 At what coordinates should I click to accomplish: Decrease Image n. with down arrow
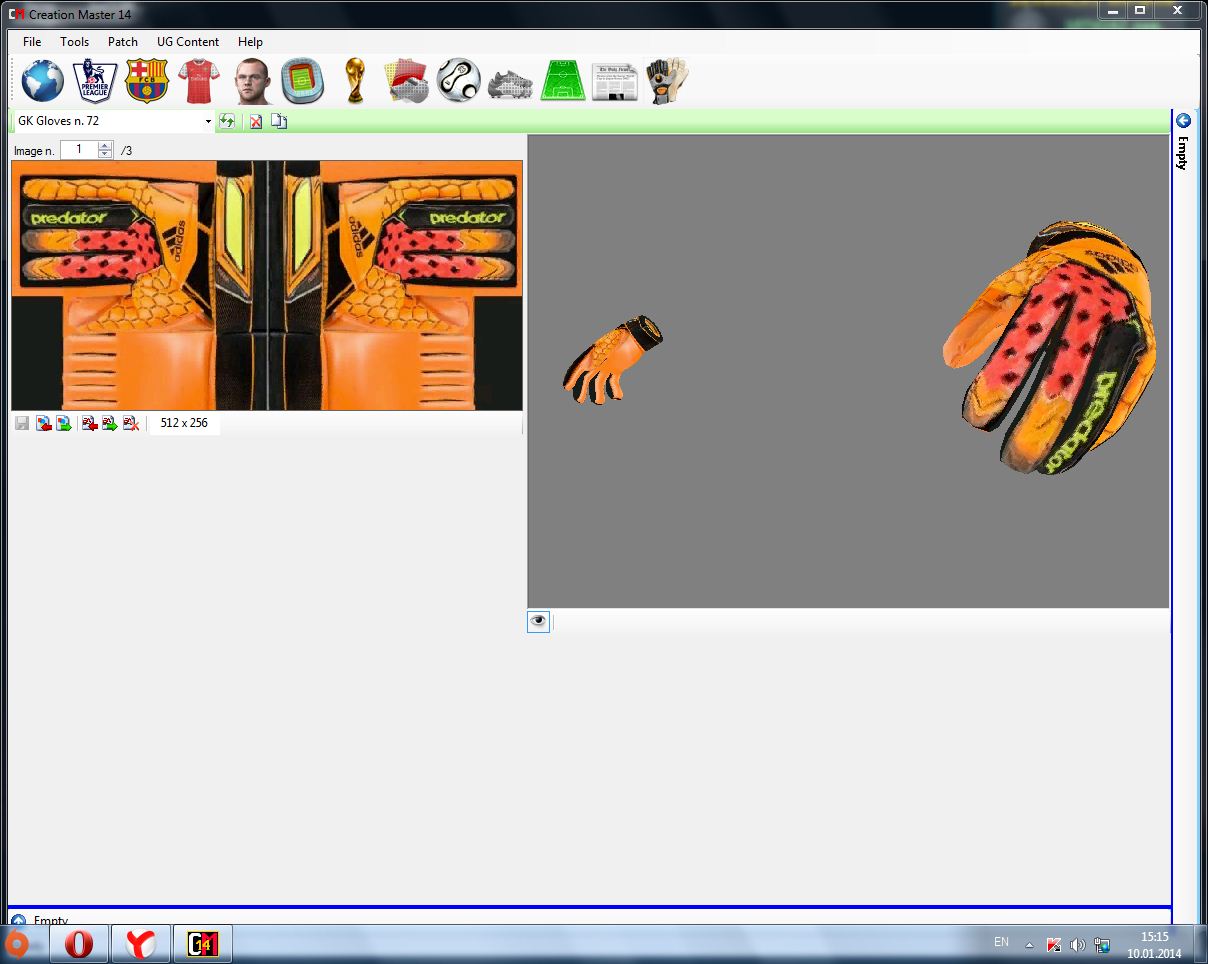click(105, 154)
